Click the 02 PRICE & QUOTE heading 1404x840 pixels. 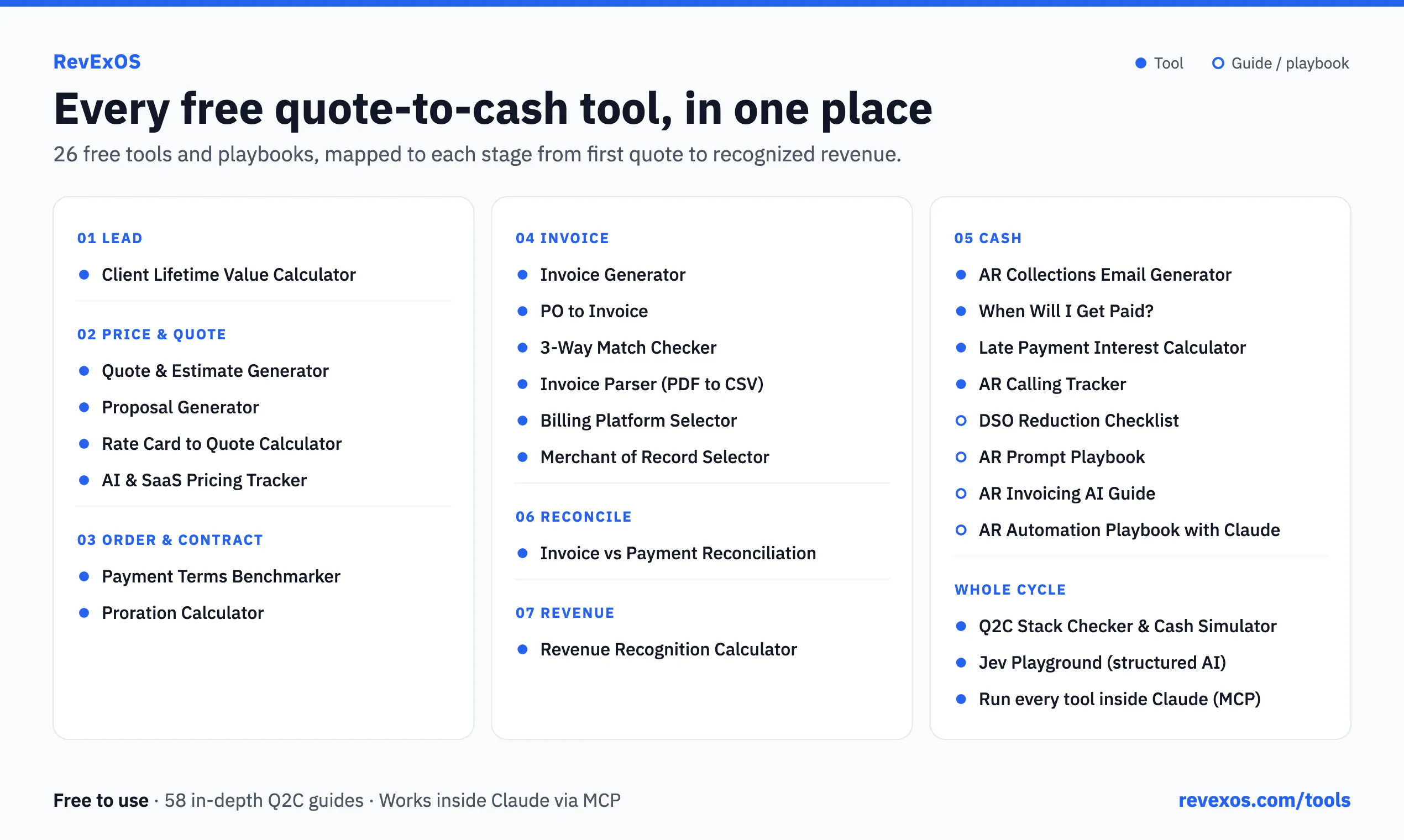(151, 334)
